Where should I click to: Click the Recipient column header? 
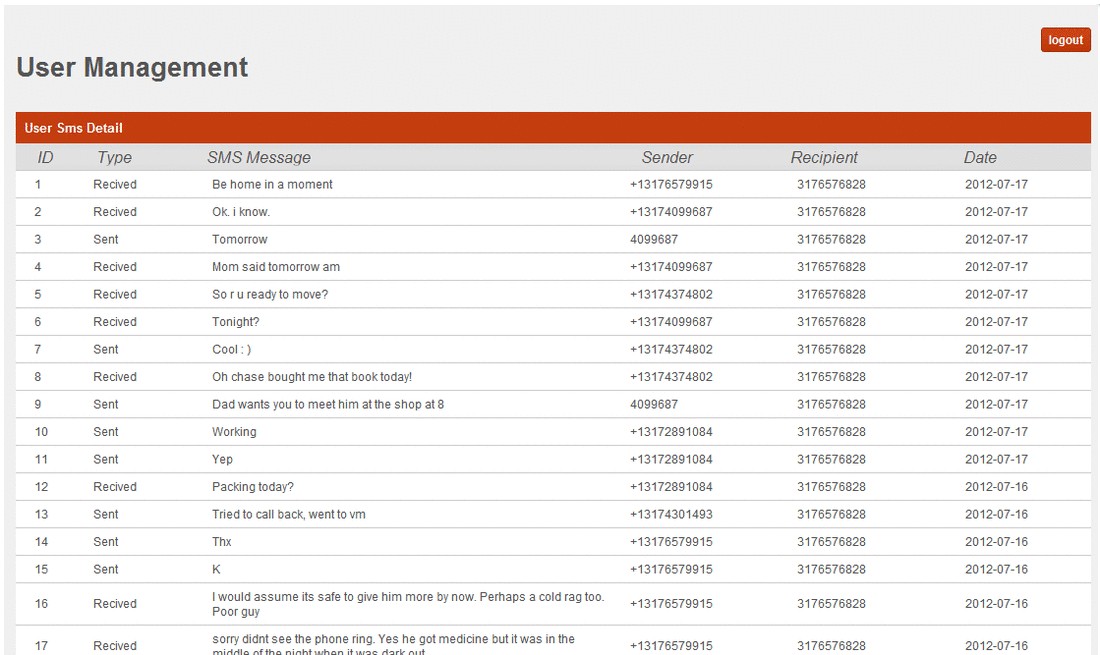click(824, 158)
